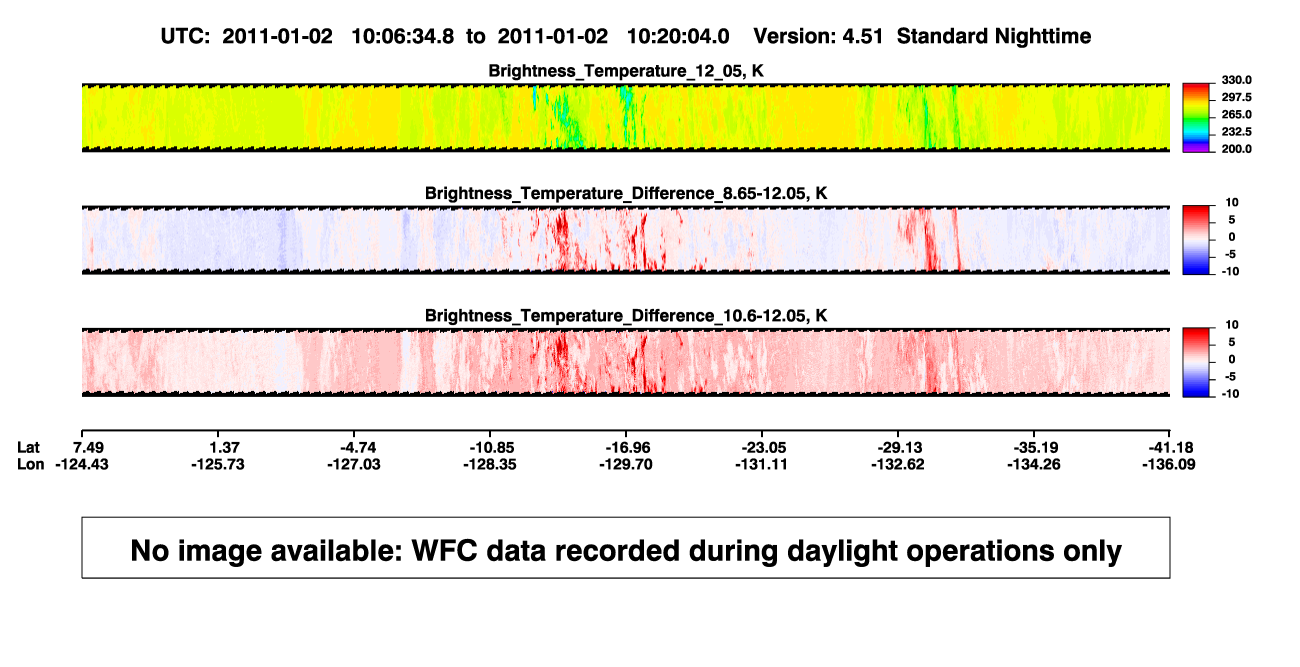The width and height of the screenshot is (1300, 667).
Task: Click the 12.05 brightness temperature strip image
Action: pos(625,117)
